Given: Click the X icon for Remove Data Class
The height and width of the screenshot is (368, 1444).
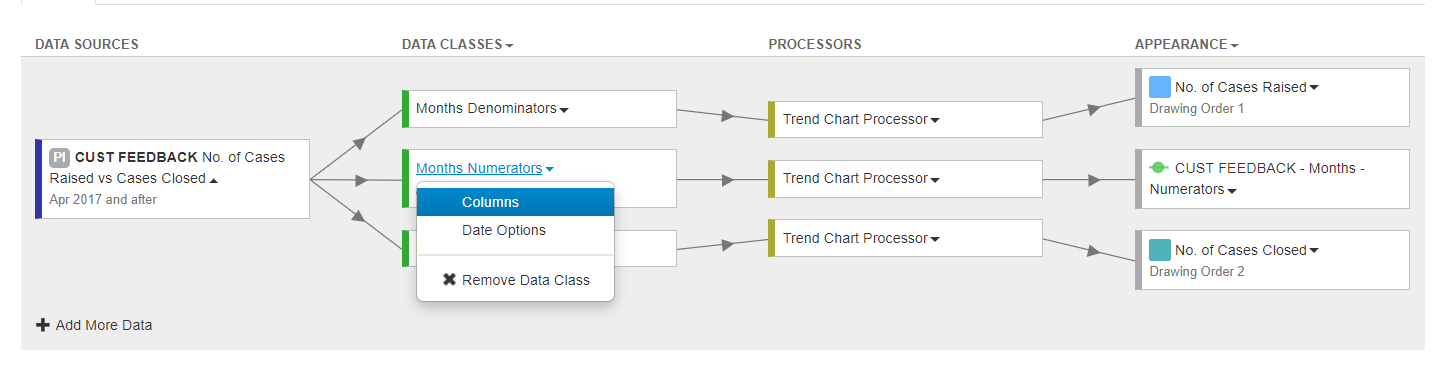Looking at the screenshot, I should click(x=449, y=280).
